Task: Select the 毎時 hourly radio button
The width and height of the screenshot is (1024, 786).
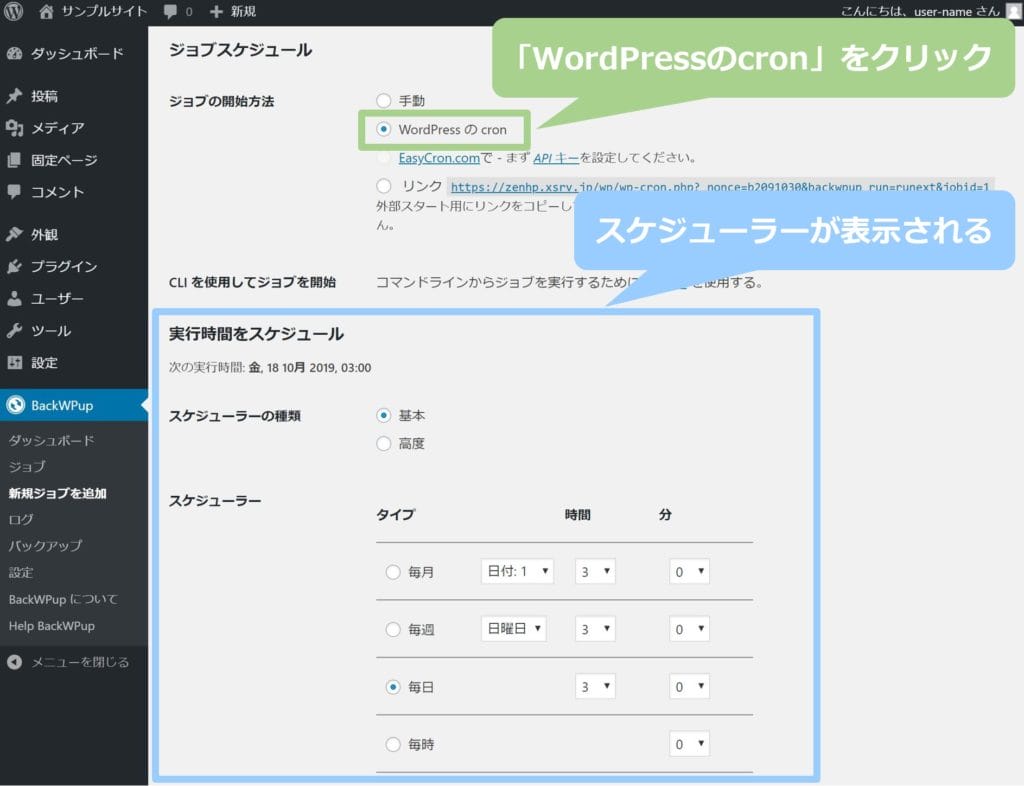Action: 394,745
